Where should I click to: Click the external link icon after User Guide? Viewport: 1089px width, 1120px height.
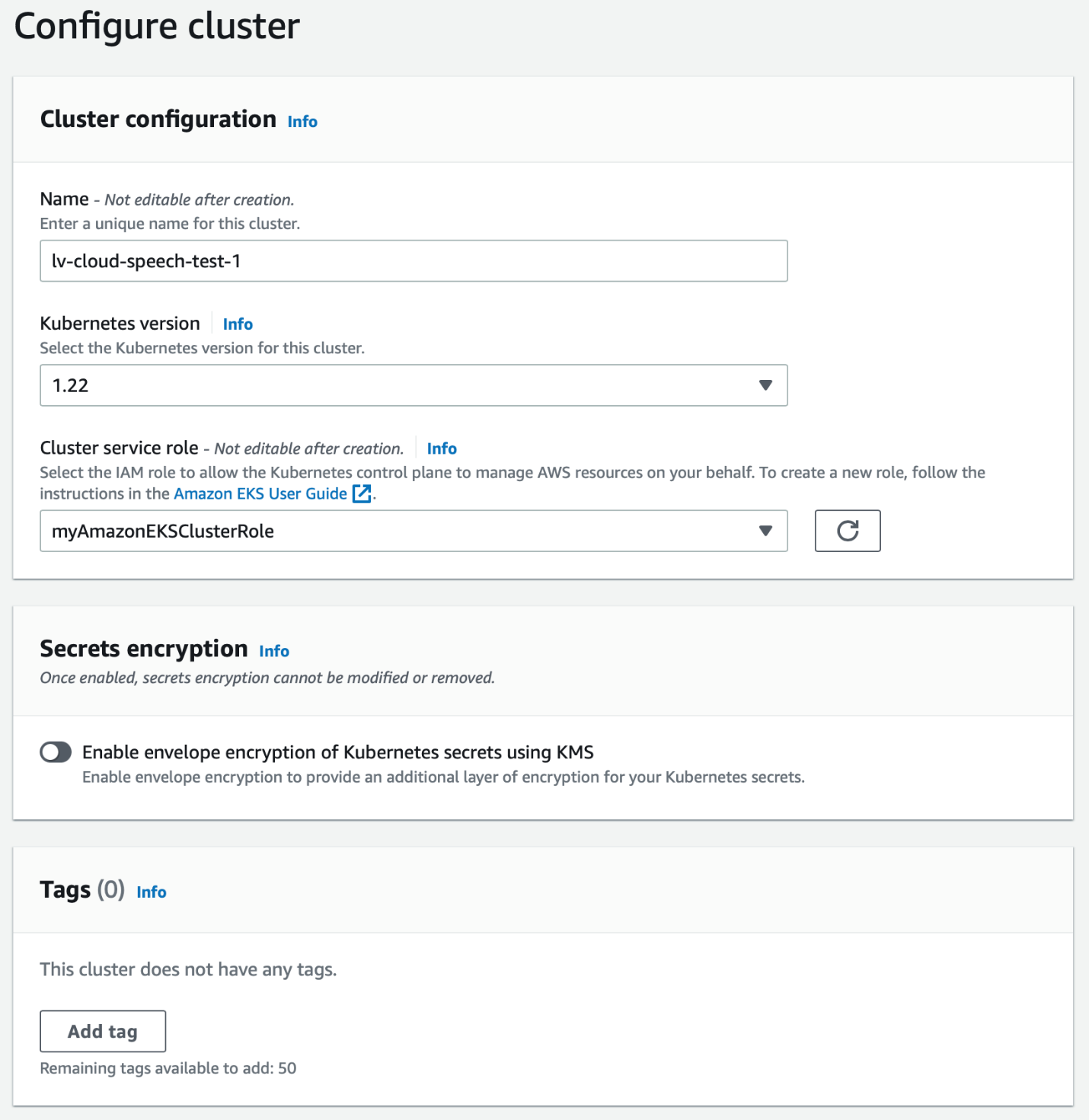click(x=362, y=494)
